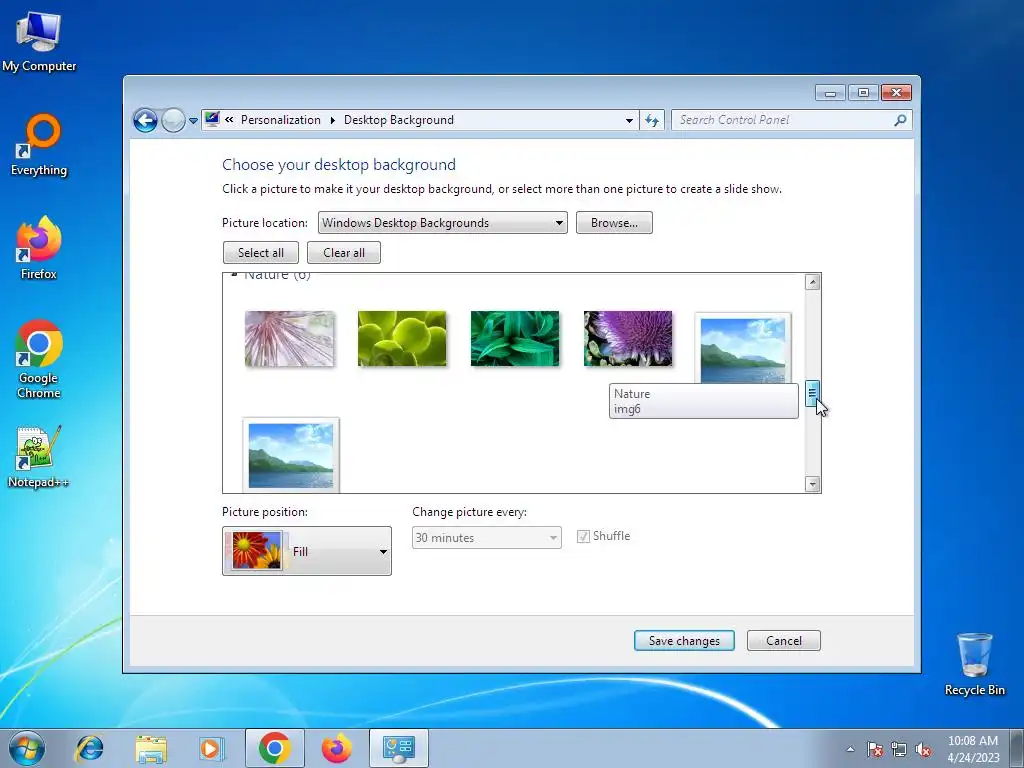Click the muted volume tray icon
This screenshot has width=1024, height=768.
[923, 749]
